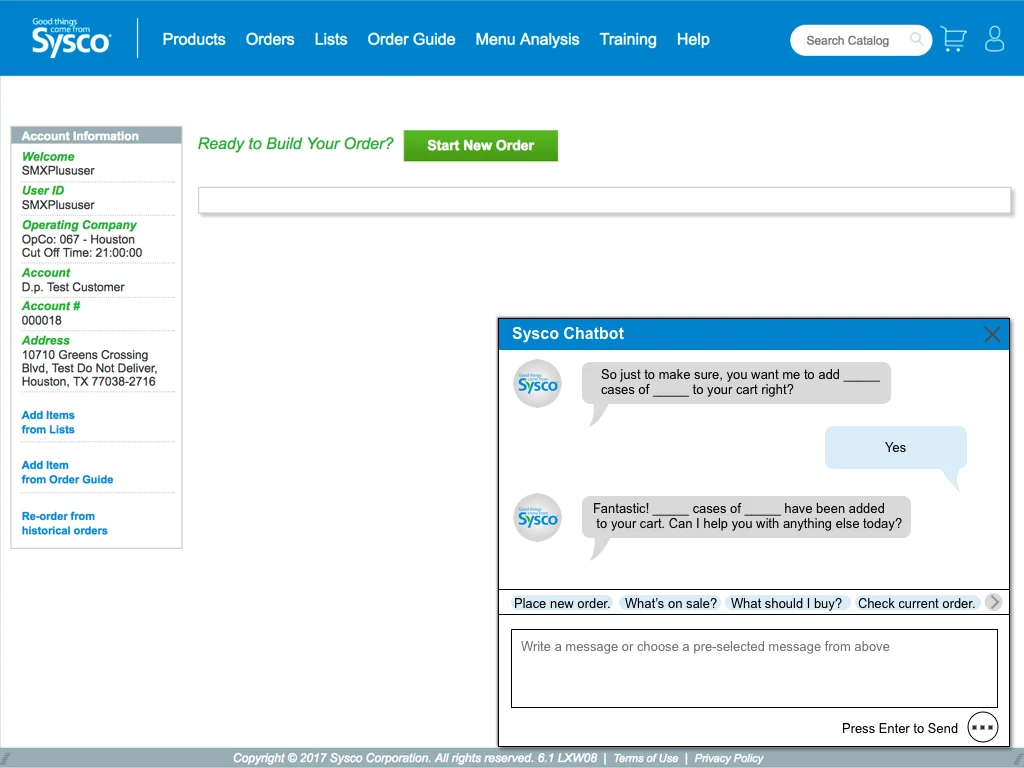The height and width of the screenshot is (768, 1024).
Task: Show more suggested replies with the arrow
Action: 993,602
